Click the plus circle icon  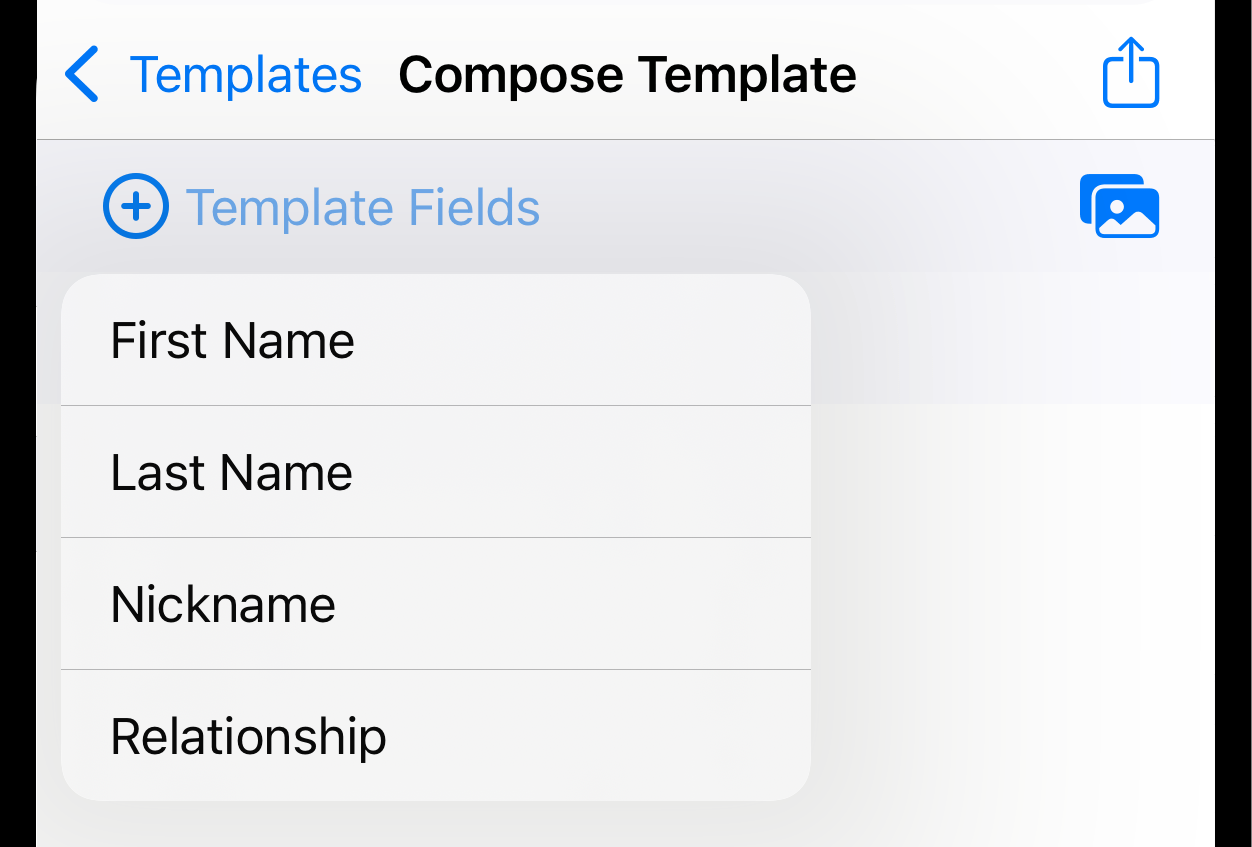point(136,206)
